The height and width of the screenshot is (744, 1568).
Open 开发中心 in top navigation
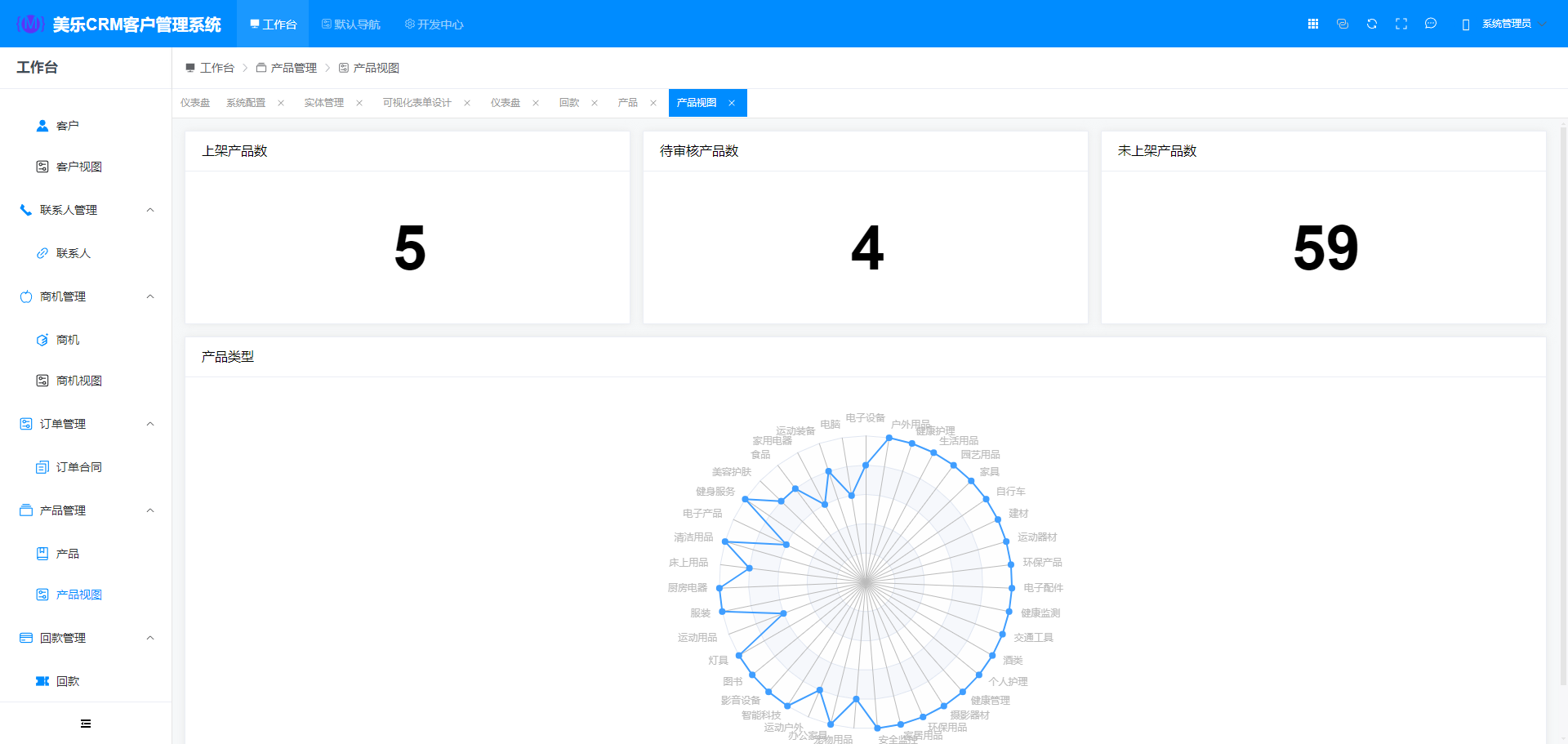coord(434,25)
